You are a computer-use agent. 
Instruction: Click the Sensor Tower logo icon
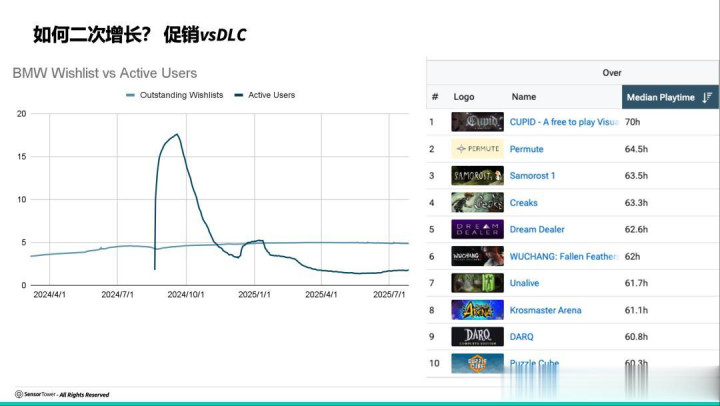point(19,394)
